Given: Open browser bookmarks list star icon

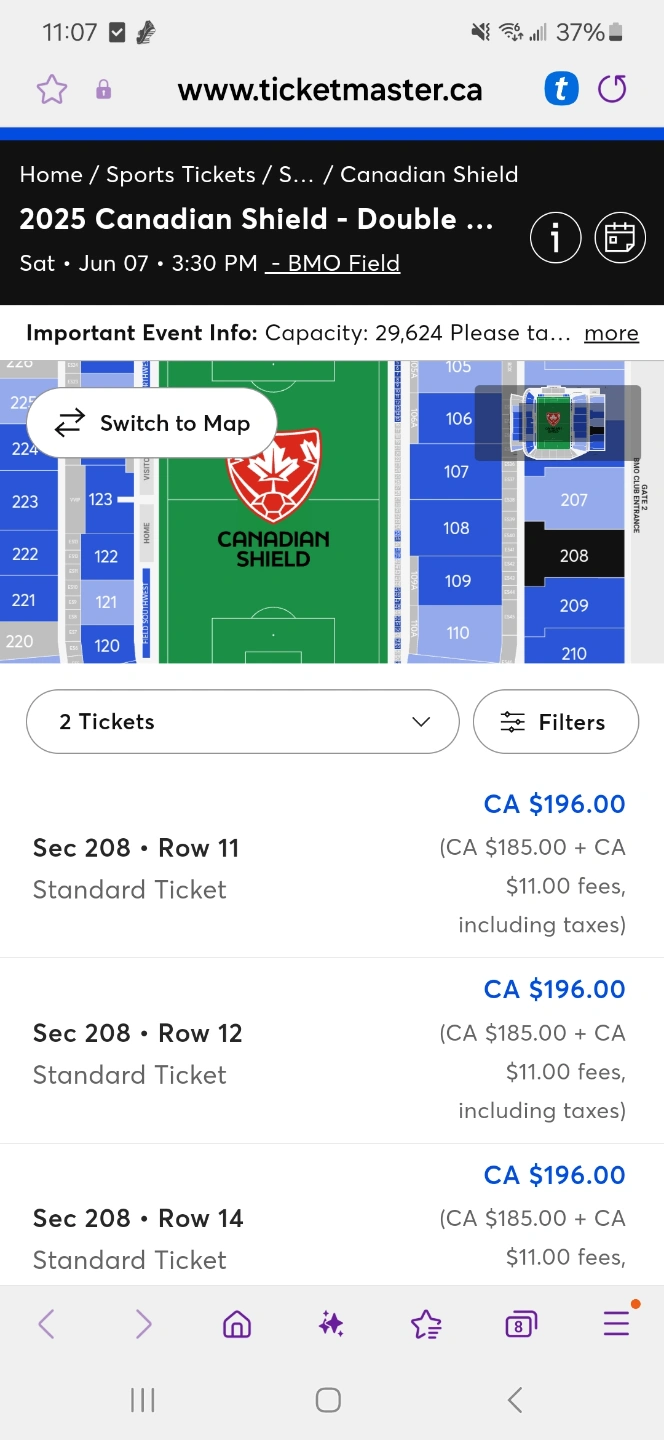Looking at the screenshot, I should (x=426, y=1325).
